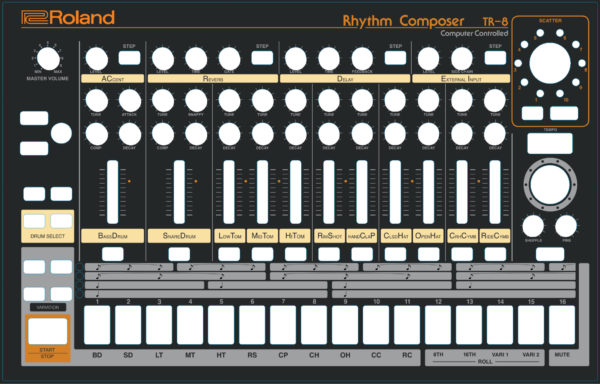Select the button below the CrhCymb label
600x384 pixels.
click(x=462, y=254)
